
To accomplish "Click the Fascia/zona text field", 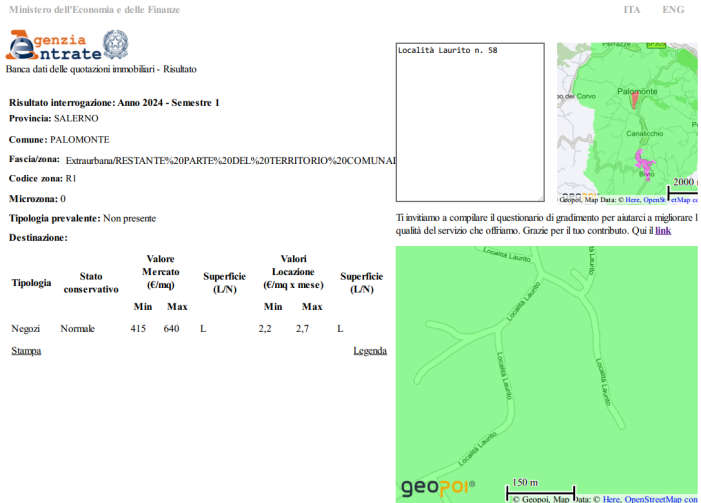I will pyautogui.click(x=230, y=160).
